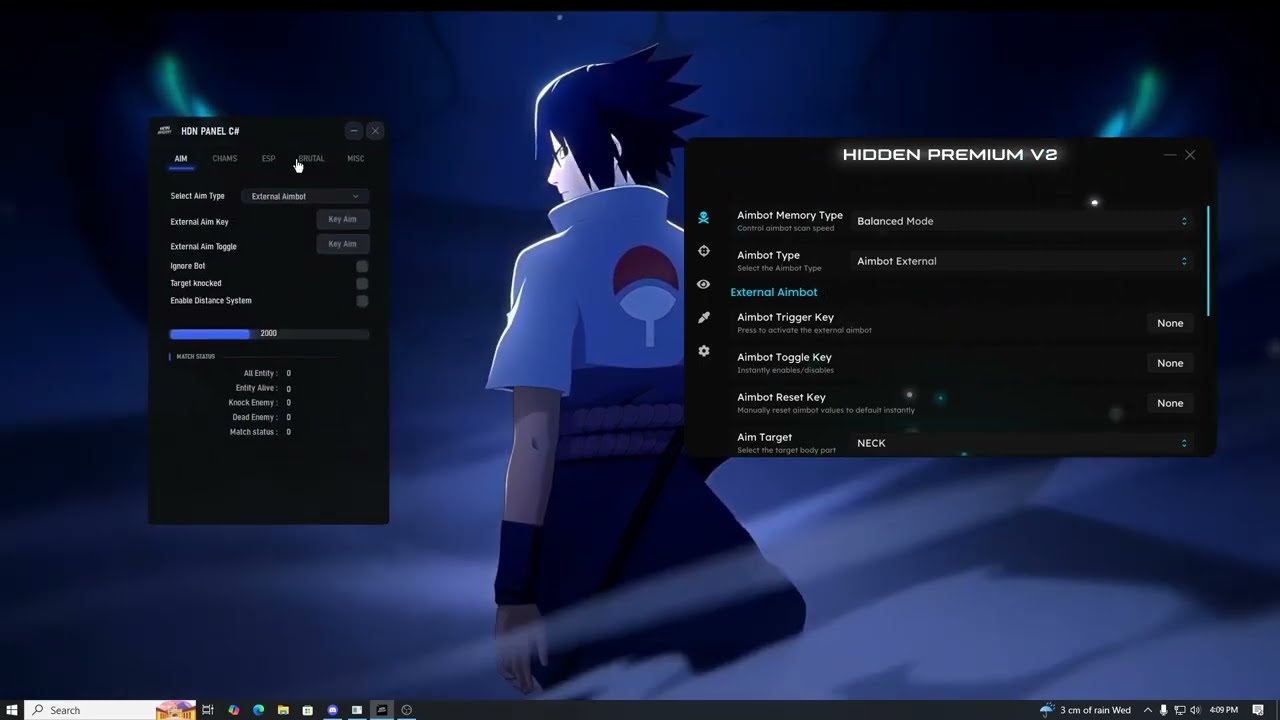
Task: Switch to the MISC tab
Action: click(355, 159)
